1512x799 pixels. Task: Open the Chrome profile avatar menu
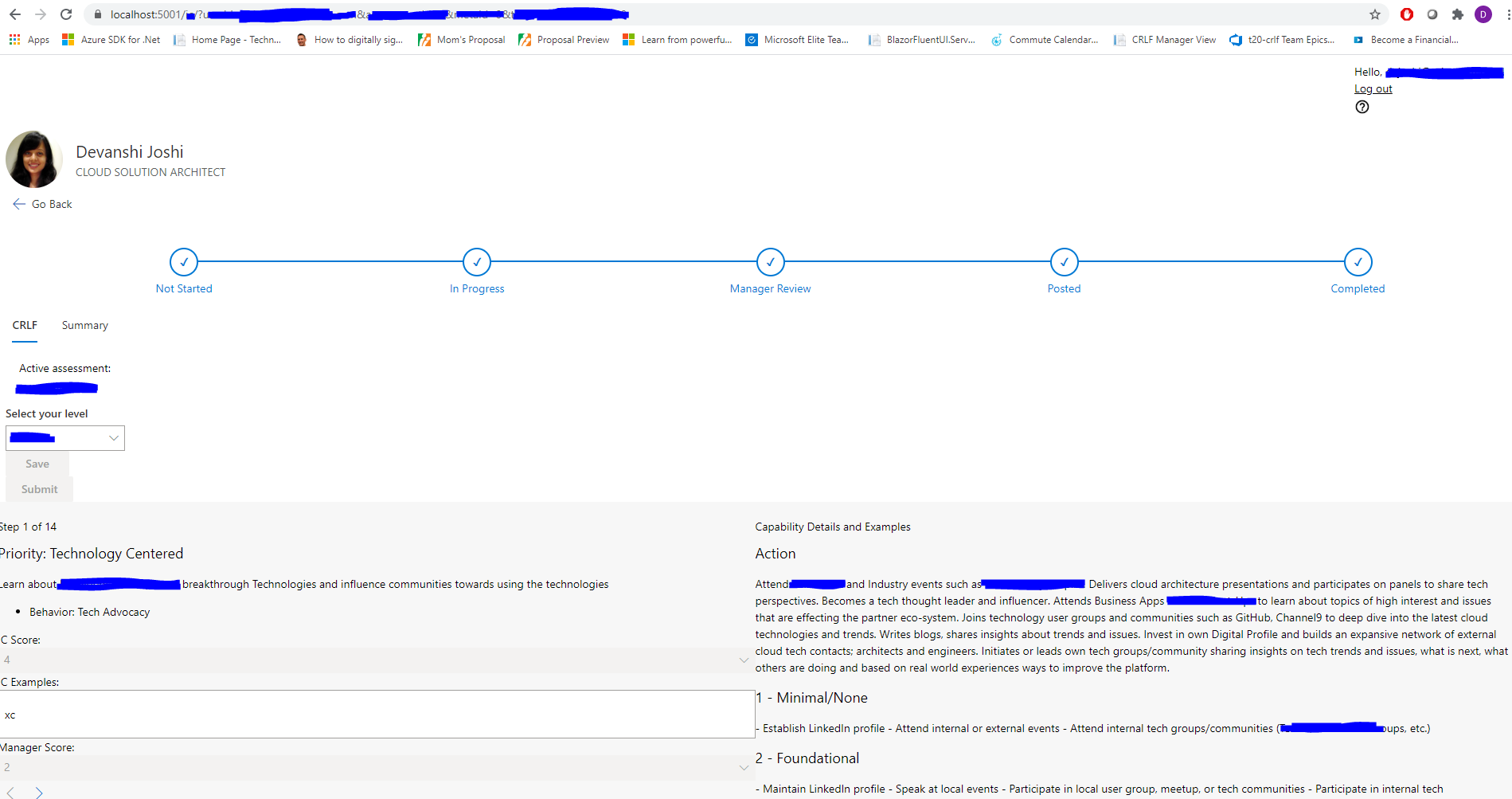coord(1483,14)
